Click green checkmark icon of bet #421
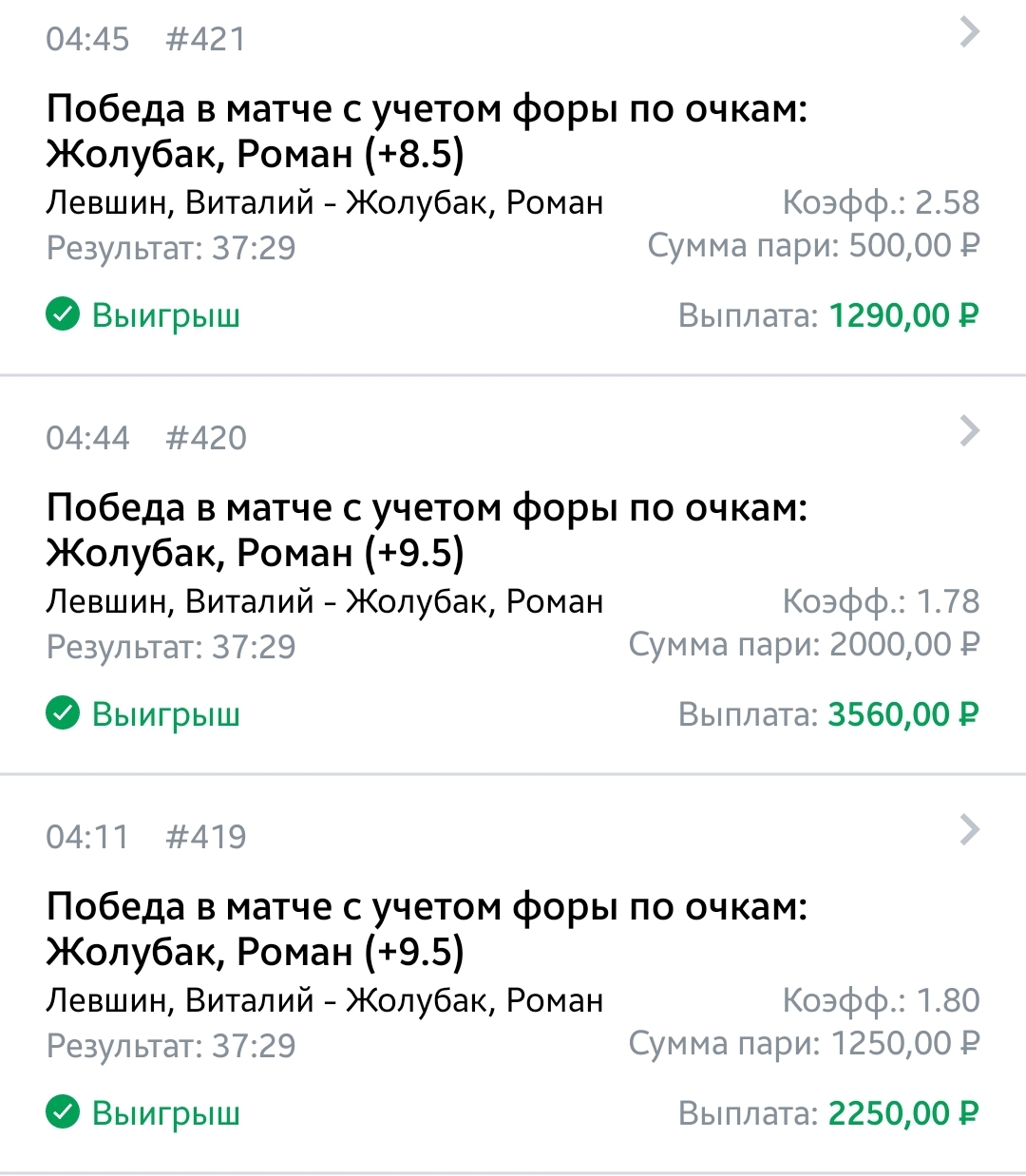Image resolution: width=1026 pixels, height=1176 pixels. 63,315
